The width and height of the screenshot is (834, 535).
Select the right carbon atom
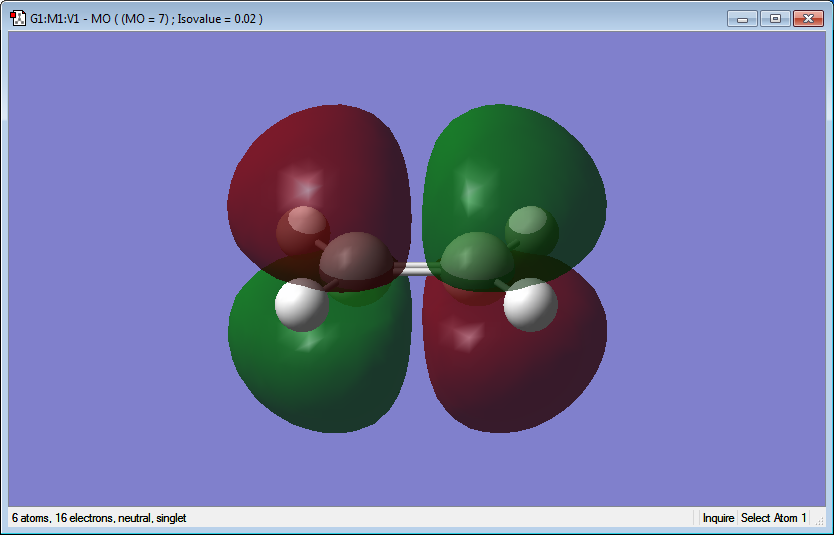tap(477, 269)
